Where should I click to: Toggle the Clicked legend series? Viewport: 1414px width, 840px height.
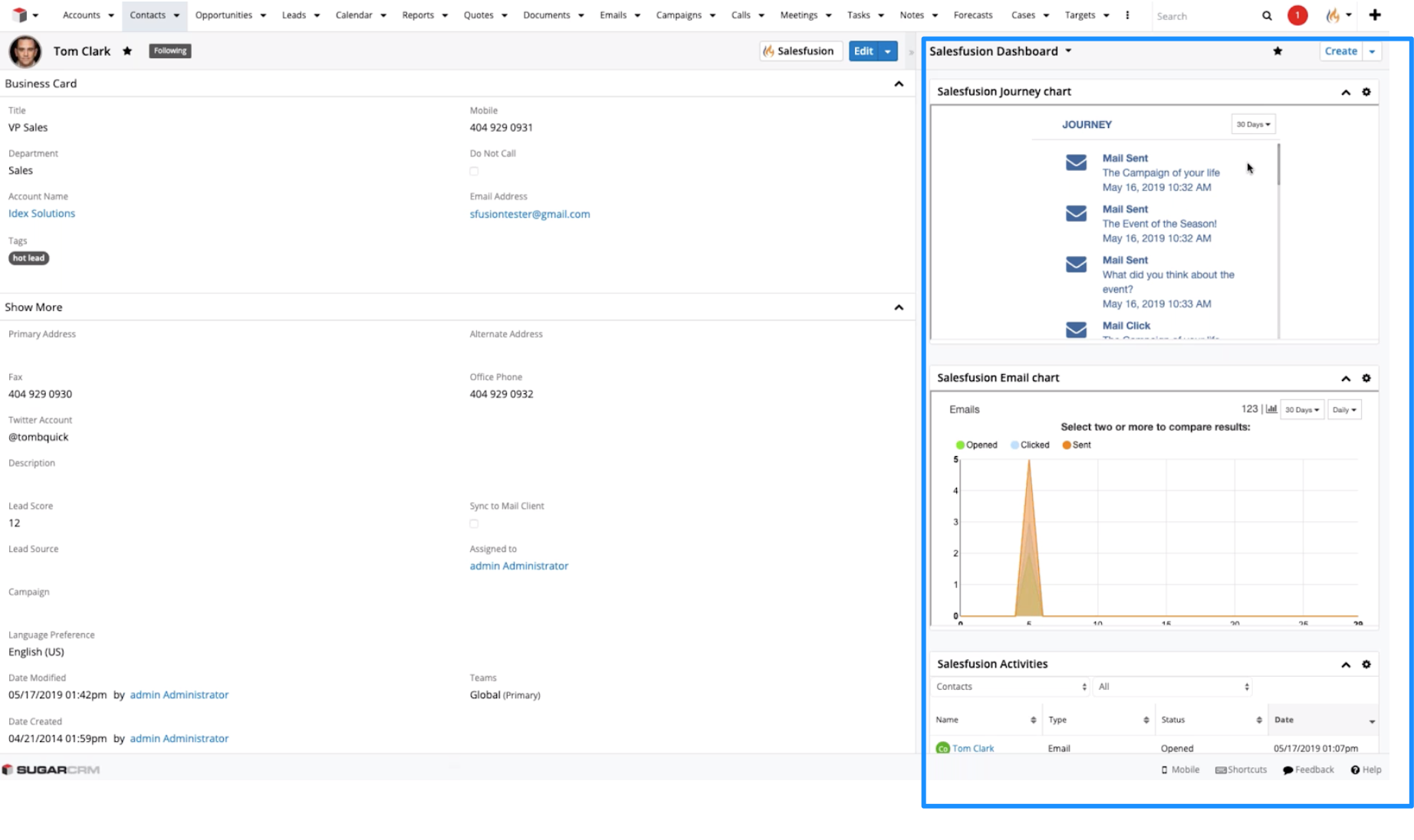1029,445
